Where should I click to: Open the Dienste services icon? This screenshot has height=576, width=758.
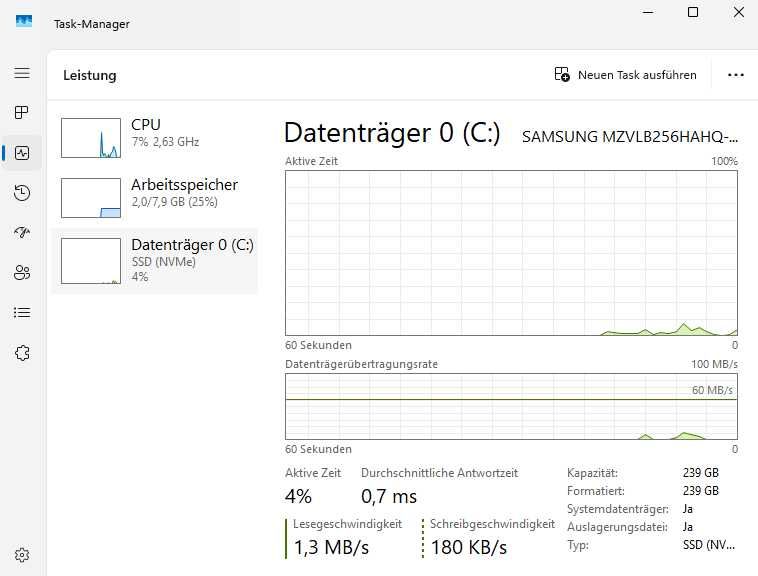pos(22,352)
